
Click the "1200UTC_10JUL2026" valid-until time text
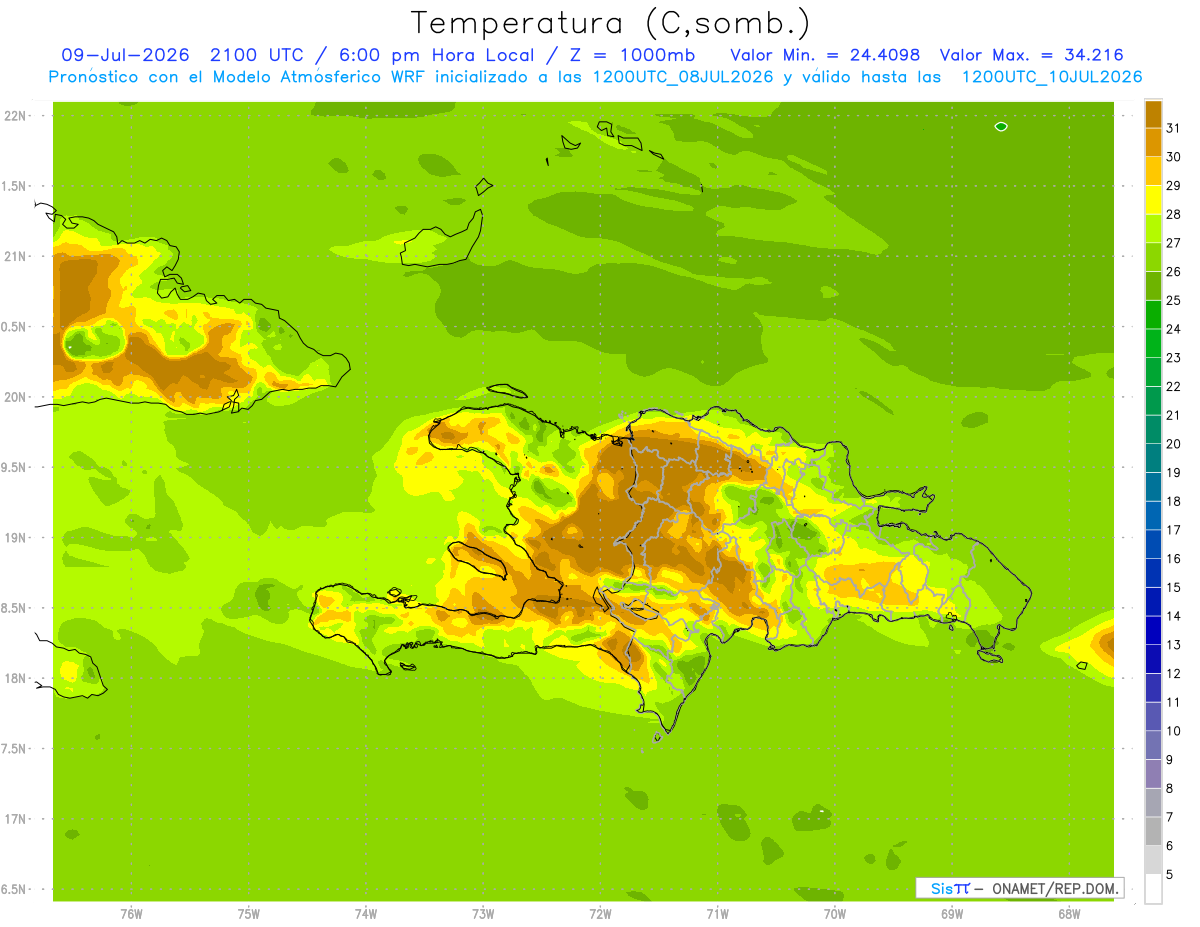[1052, 77]
